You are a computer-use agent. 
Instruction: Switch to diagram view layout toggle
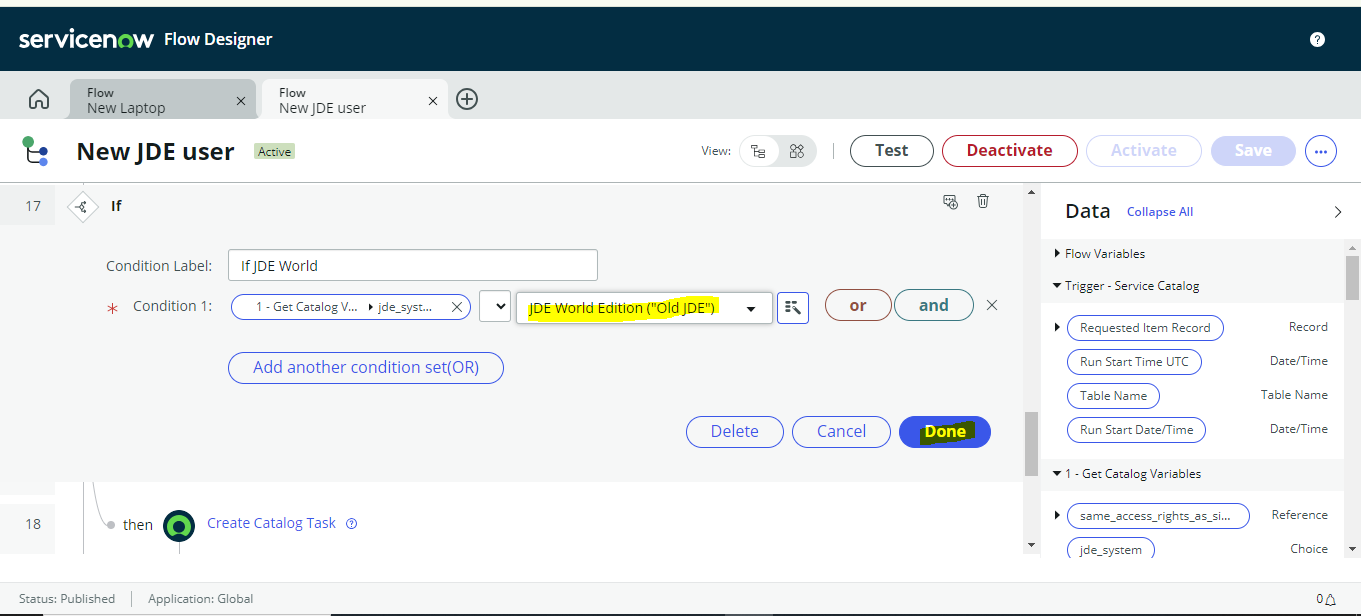point(797,151)
